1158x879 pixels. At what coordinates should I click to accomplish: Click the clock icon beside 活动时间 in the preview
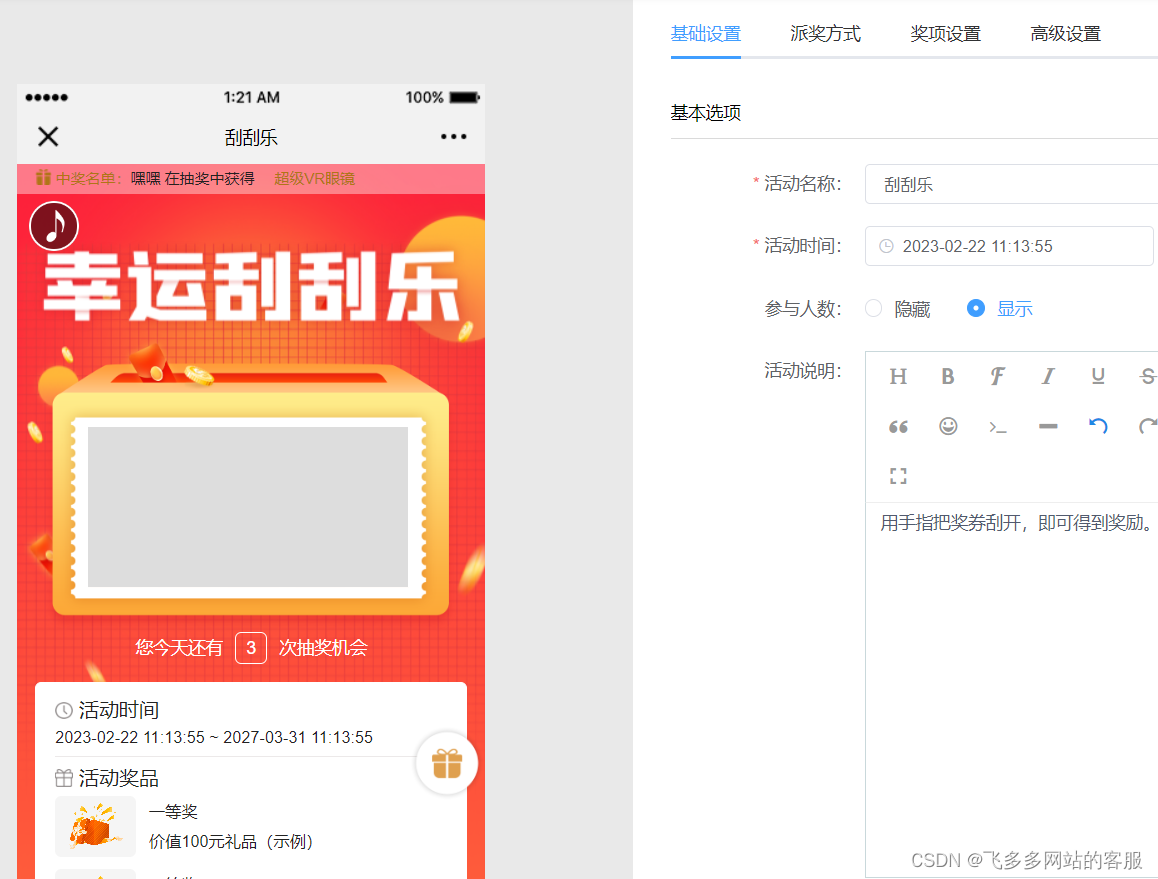click(64, 711)
